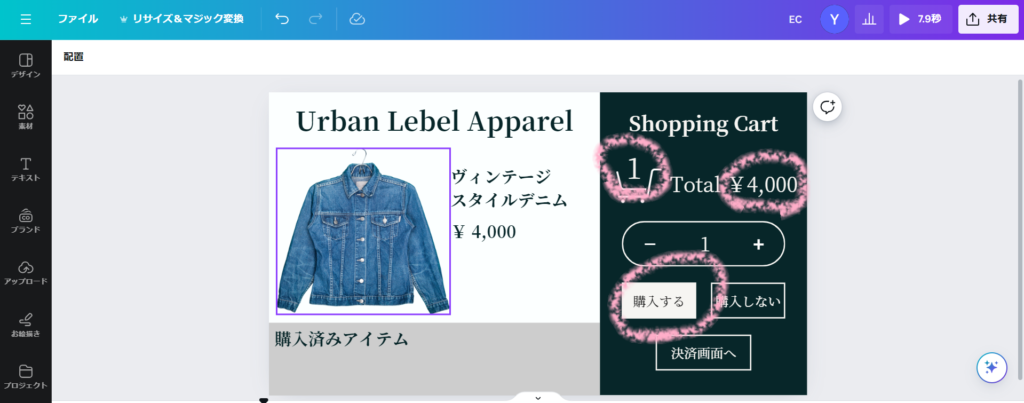
Task: Open the 素材 elements panel
Action: (25, 118)
